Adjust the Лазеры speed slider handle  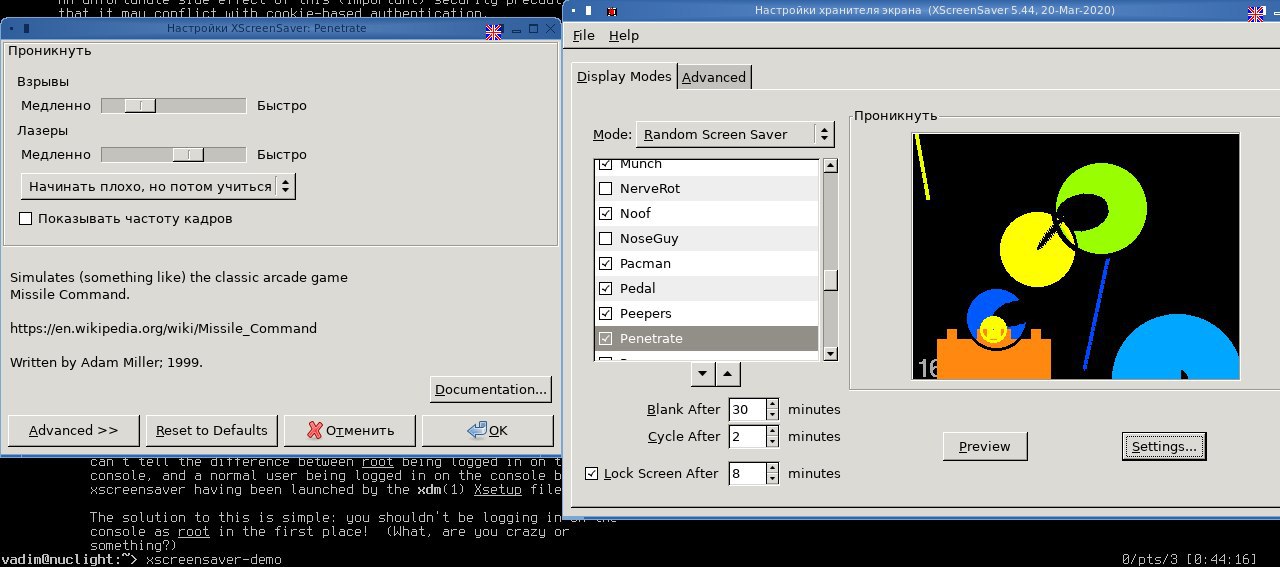click(188, 154)
